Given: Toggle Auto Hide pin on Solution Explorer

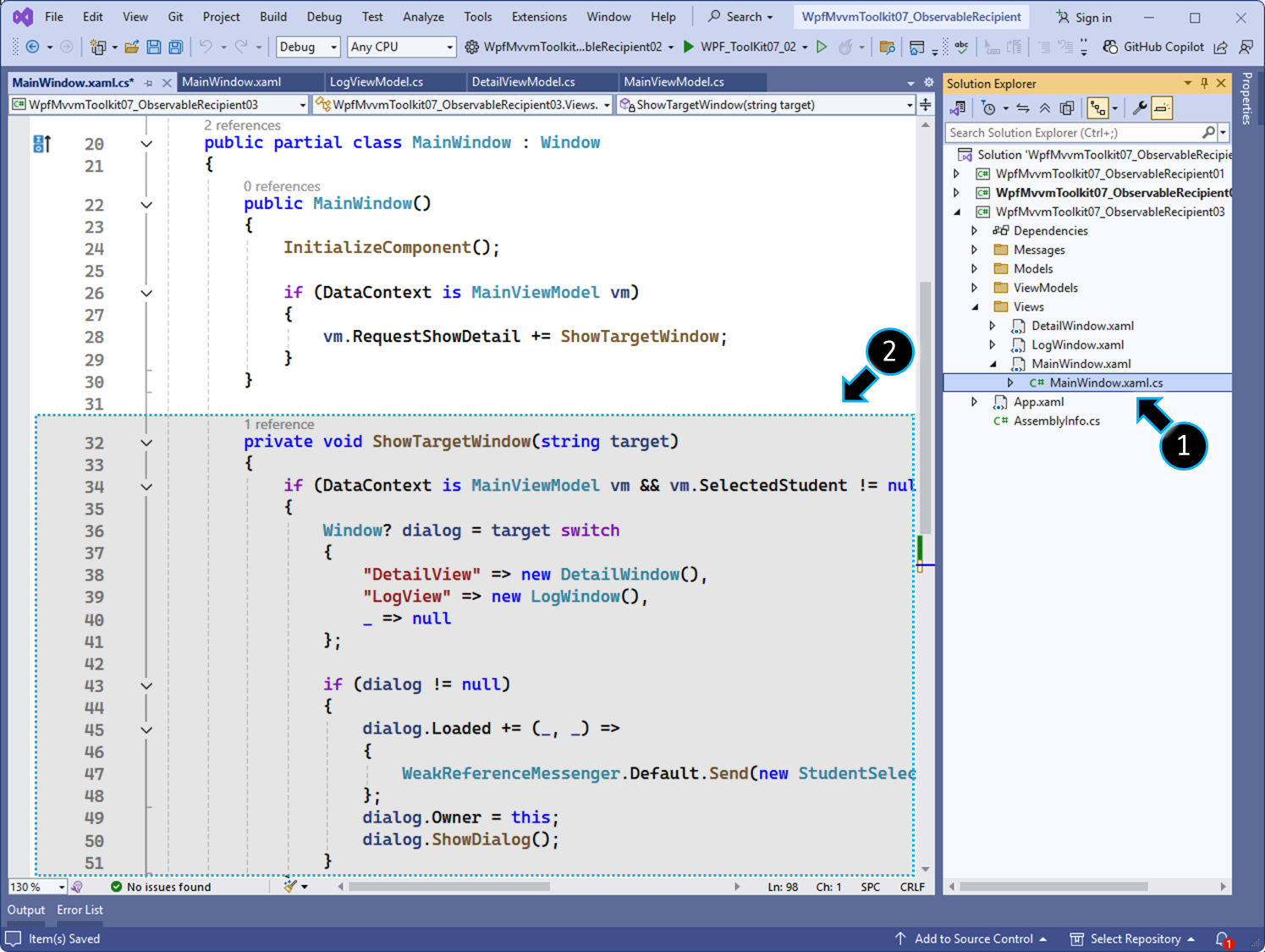Looking at the screenshot, I should pos(1204,83).
